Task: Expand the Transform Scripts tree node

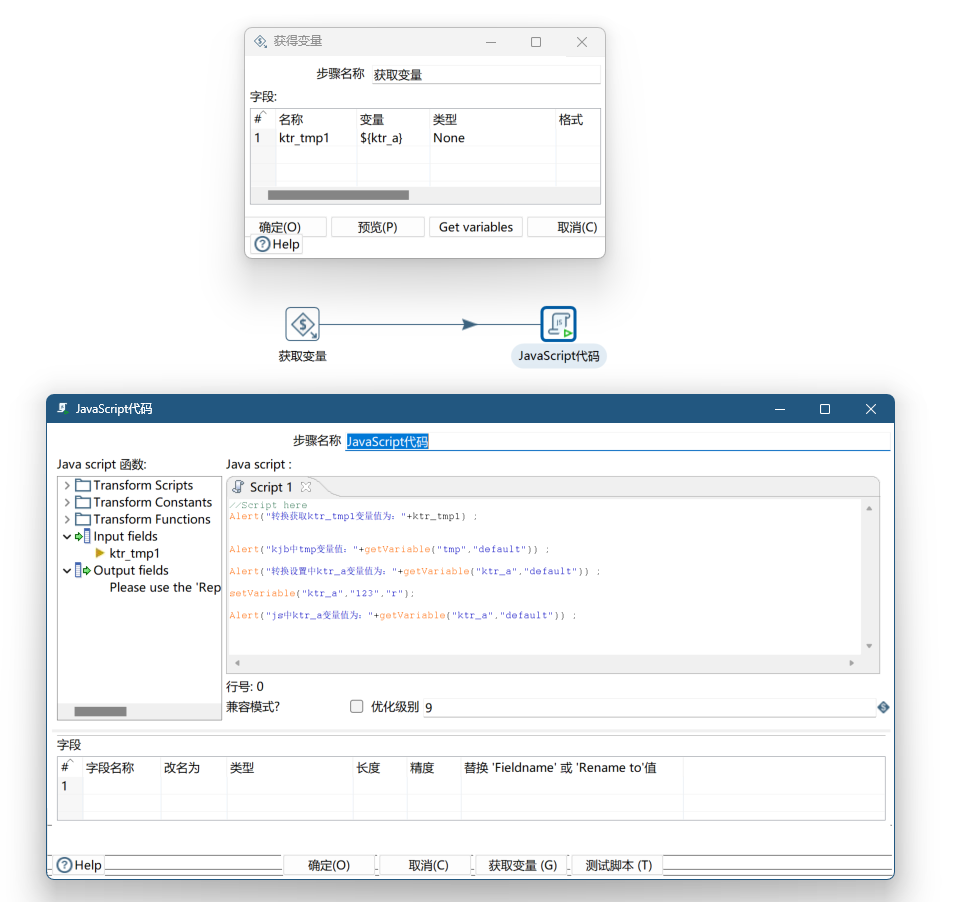Action: pos(67,486)
